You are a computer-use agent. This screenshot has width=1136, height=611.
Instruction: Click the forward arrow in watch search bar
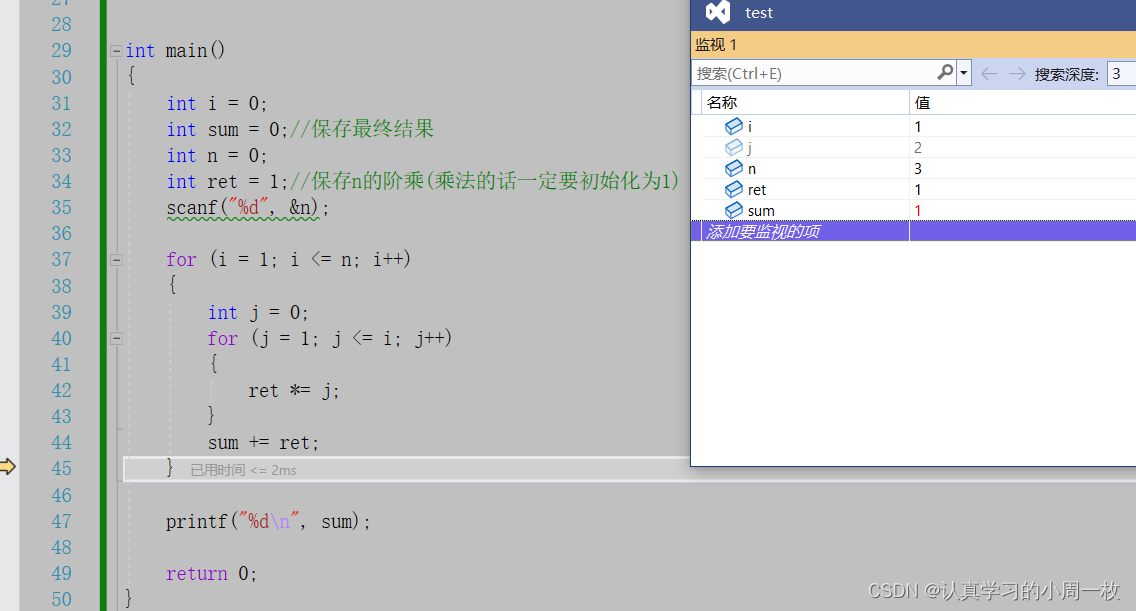[x=1017, y=73]
